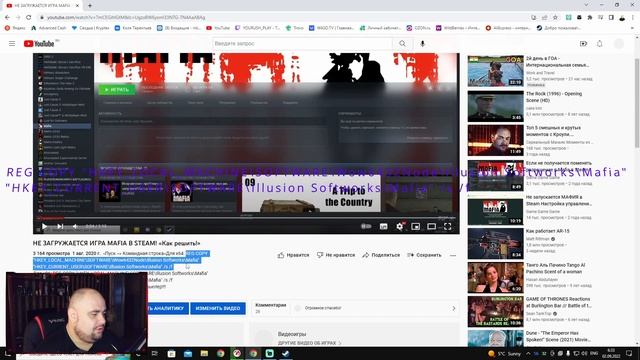
Task: Open the Trovo bookmark
Action: point(295,28)
